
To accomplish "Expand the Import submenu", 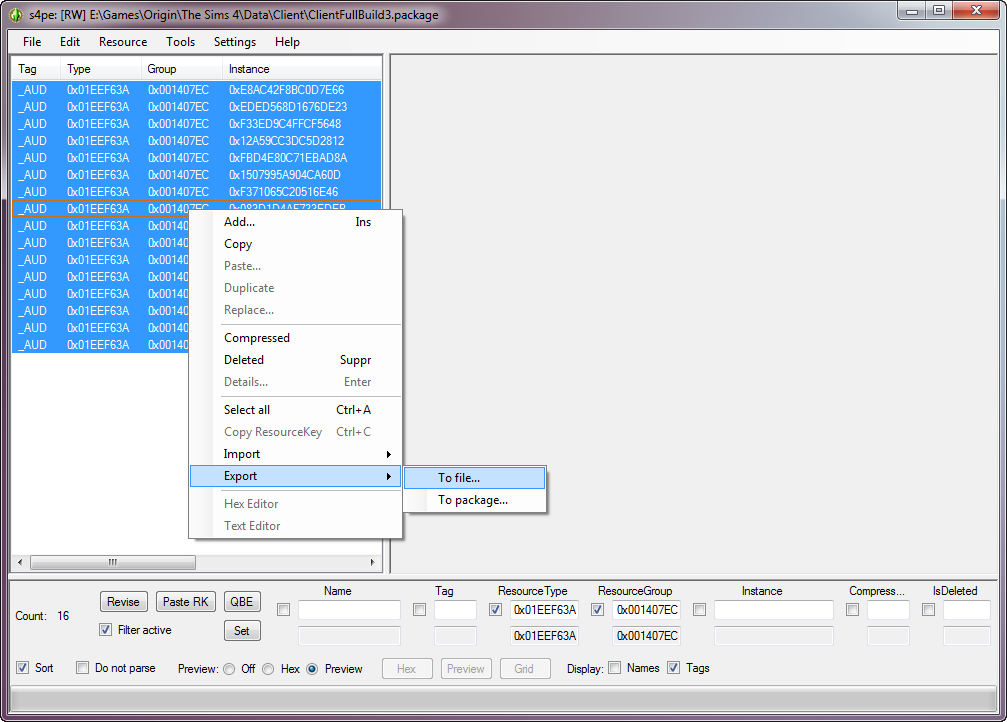I will 295,454.
